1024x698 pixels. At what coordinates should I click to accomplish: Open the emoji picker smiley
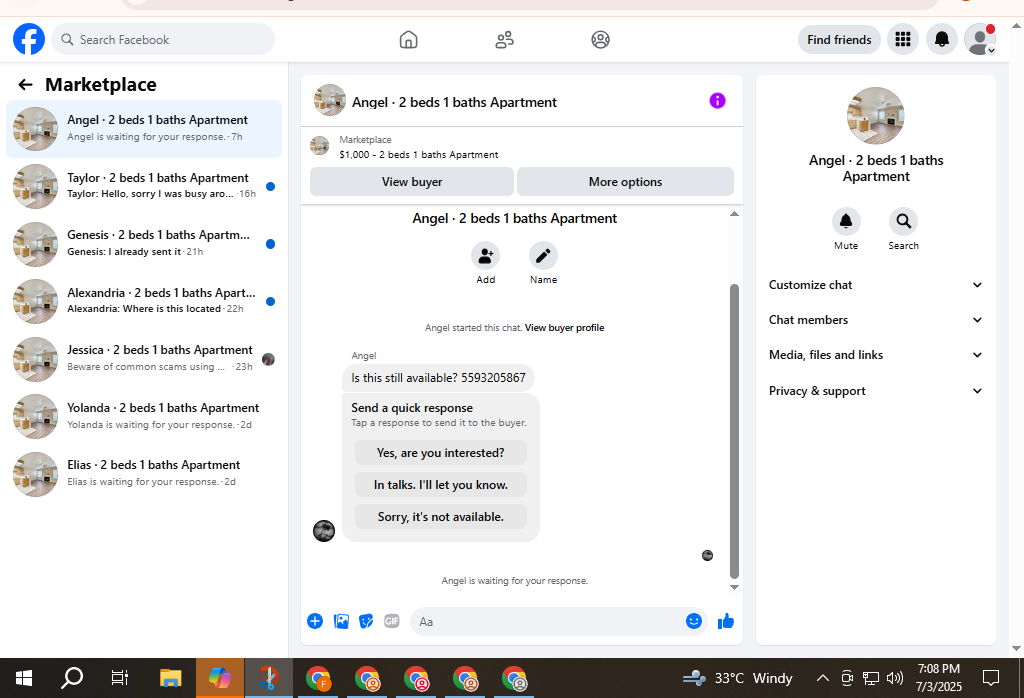(694, 621)
